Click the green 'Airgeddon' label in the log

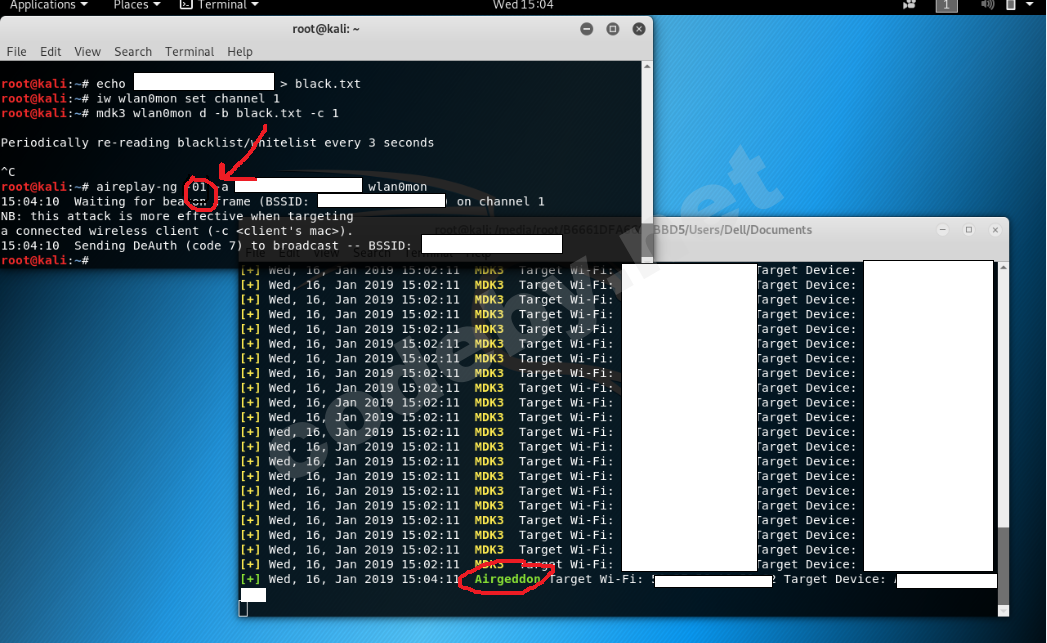coord(507,579)
